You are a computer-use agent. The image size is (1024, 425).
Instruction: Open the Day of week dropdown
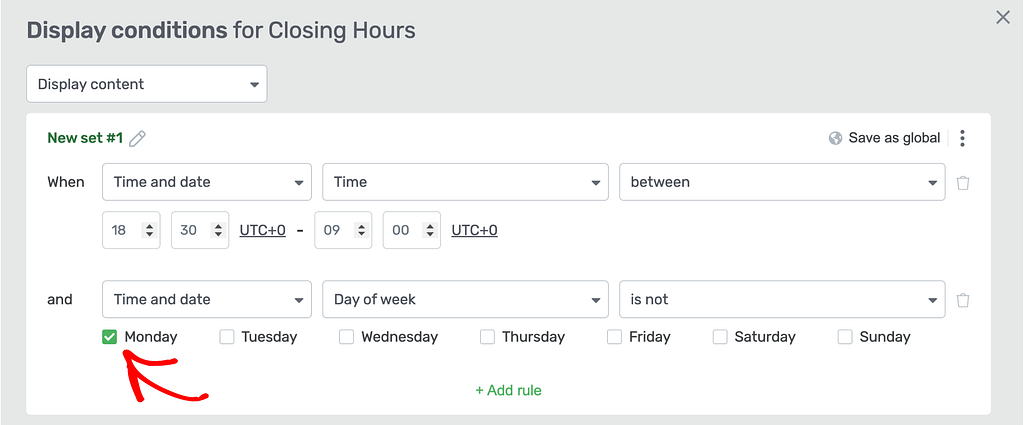[x=466, y=300]
